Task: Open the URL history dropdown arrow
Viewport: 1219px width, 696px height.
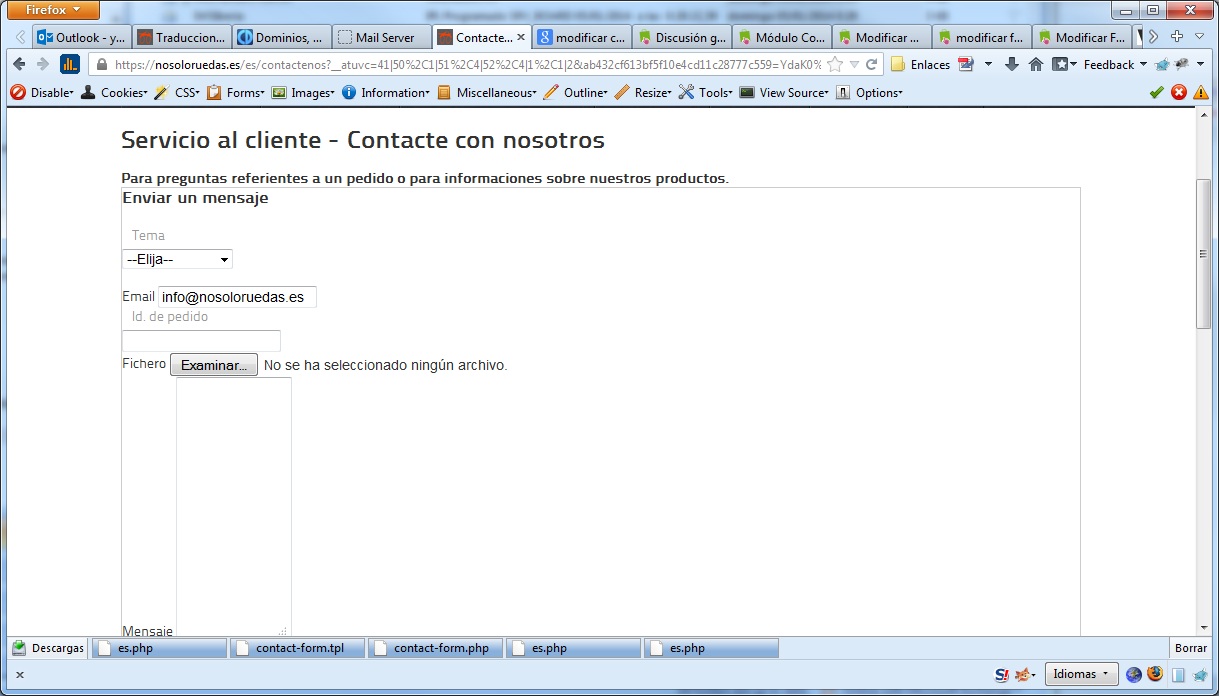Action: [x=854, y=64]
